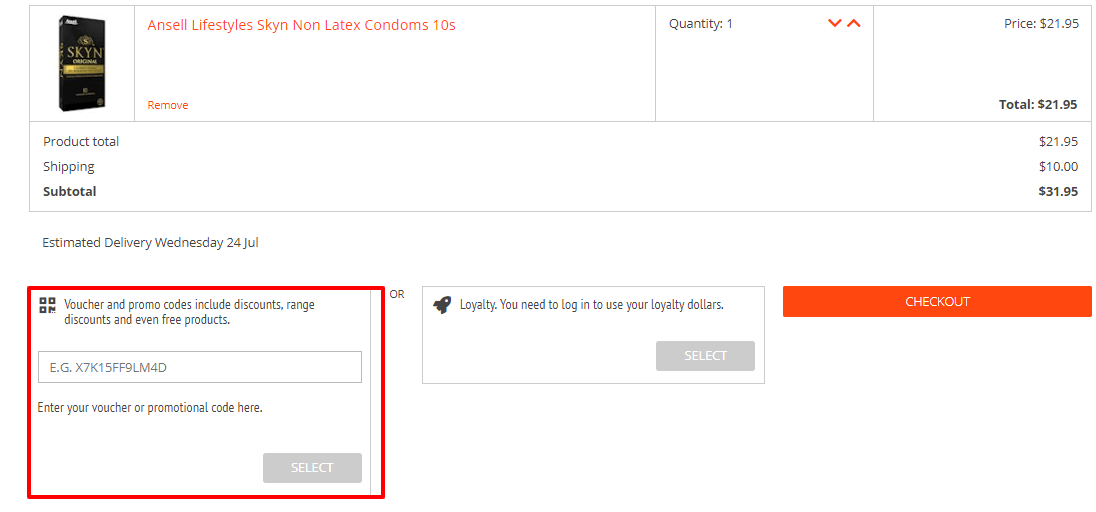Screen dimensions: 1096x512
Task: Increase quantity with the up chevron
Action: pos(853,23)
